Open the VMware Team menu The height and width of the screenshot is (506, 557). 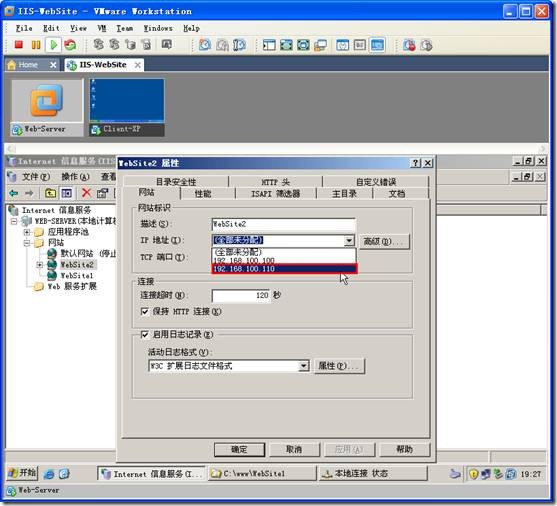(125, 28)
